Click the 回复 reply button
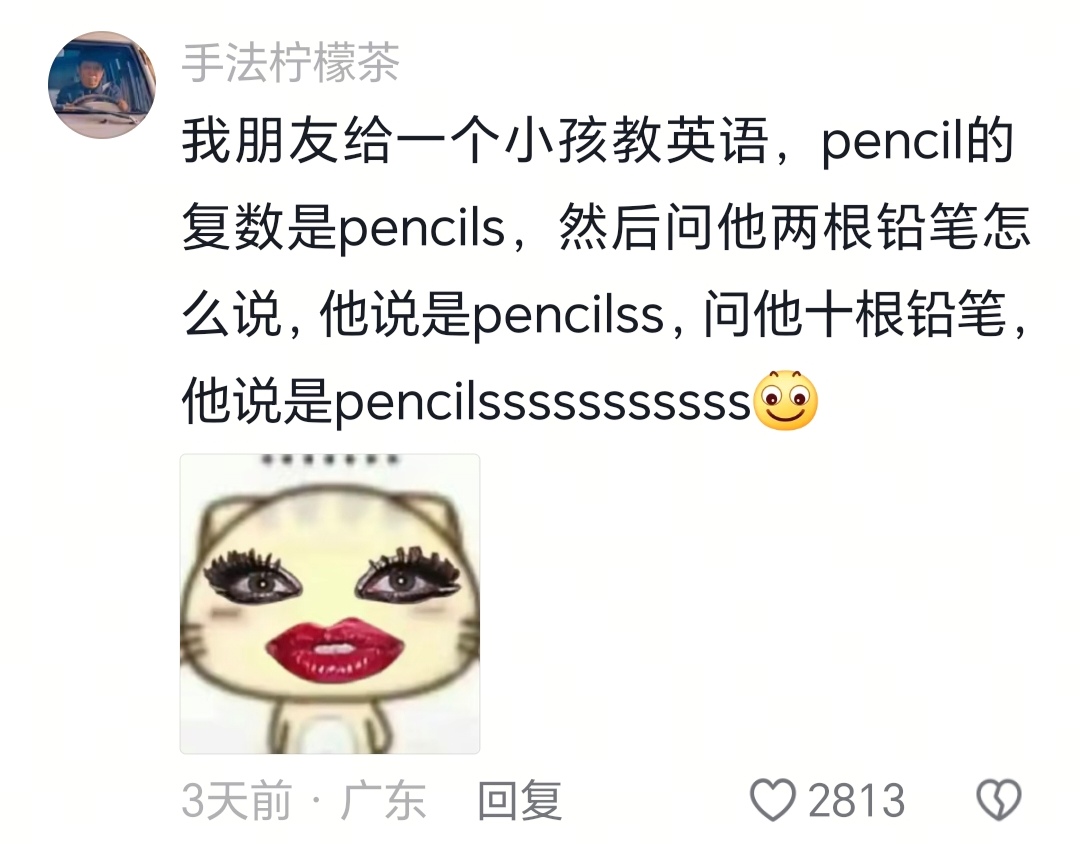 [x=520, y=801]
